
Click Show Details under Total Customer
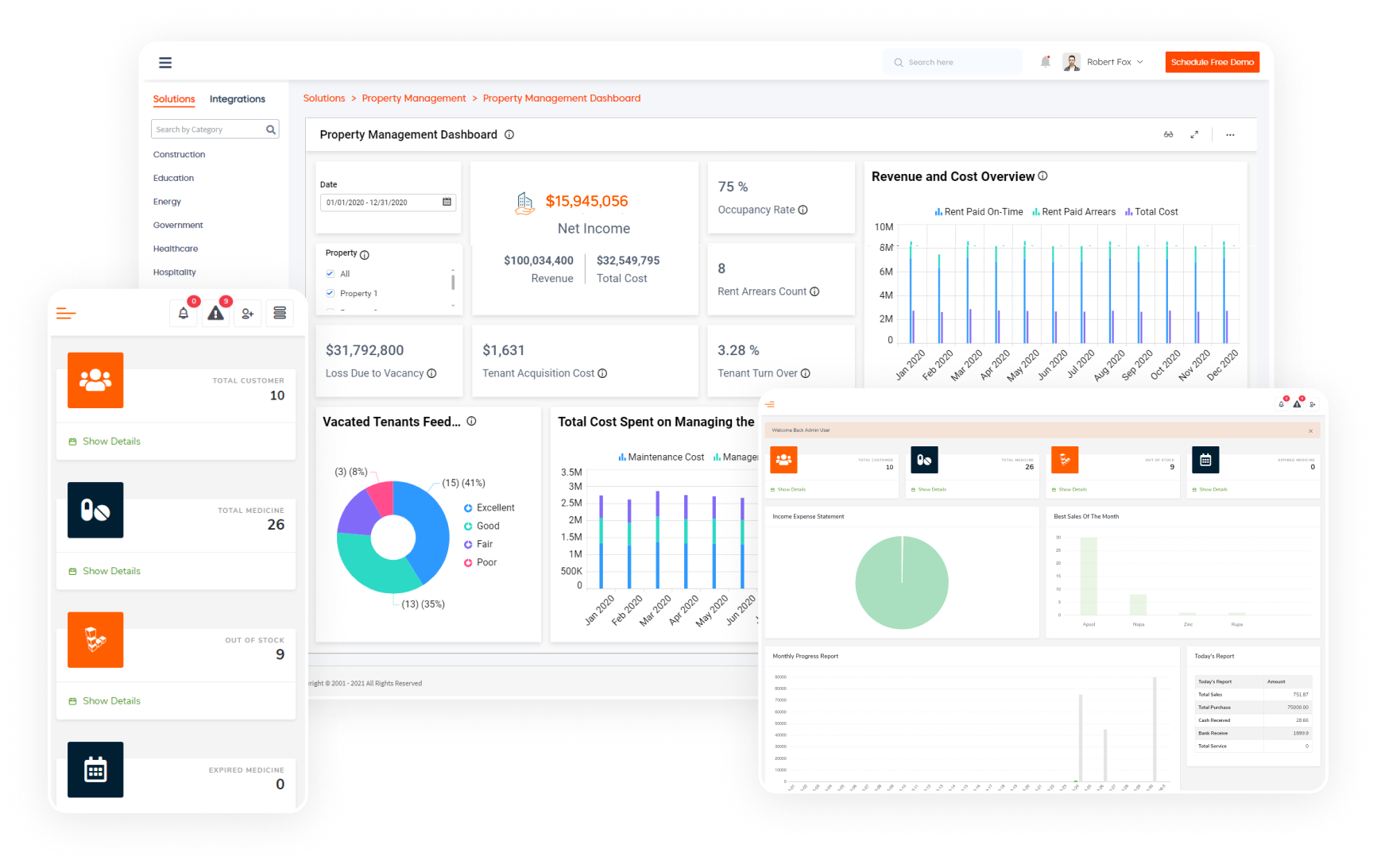click(111, 442)
